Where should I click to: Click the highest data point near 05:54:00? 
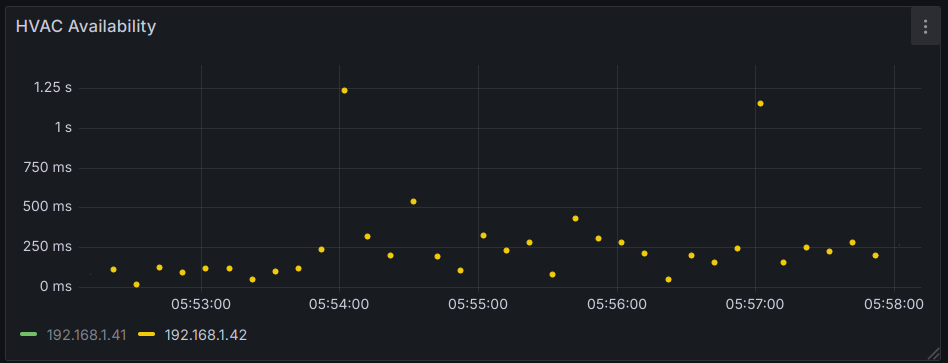click(344, 91)
